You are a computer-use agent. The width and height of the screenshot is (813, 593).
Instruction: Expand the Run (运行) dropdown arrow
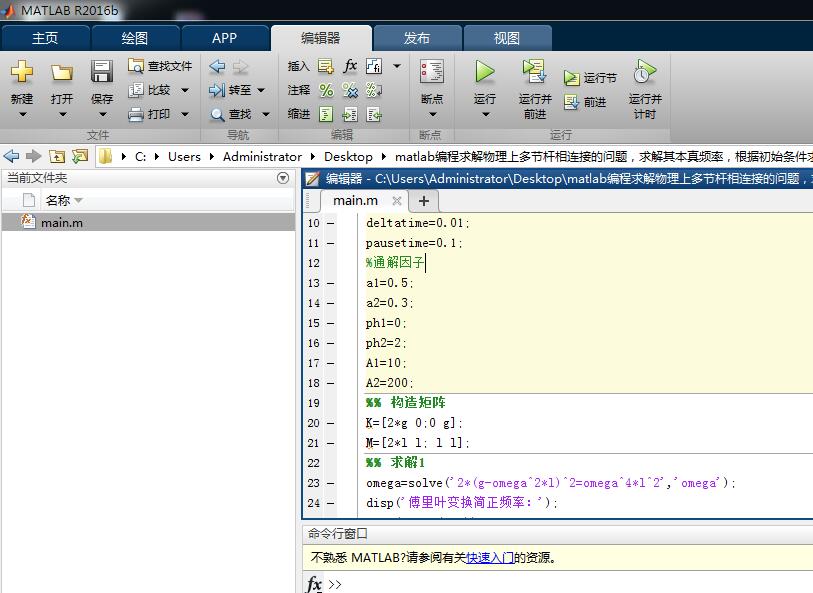click(x=485, y=115)
